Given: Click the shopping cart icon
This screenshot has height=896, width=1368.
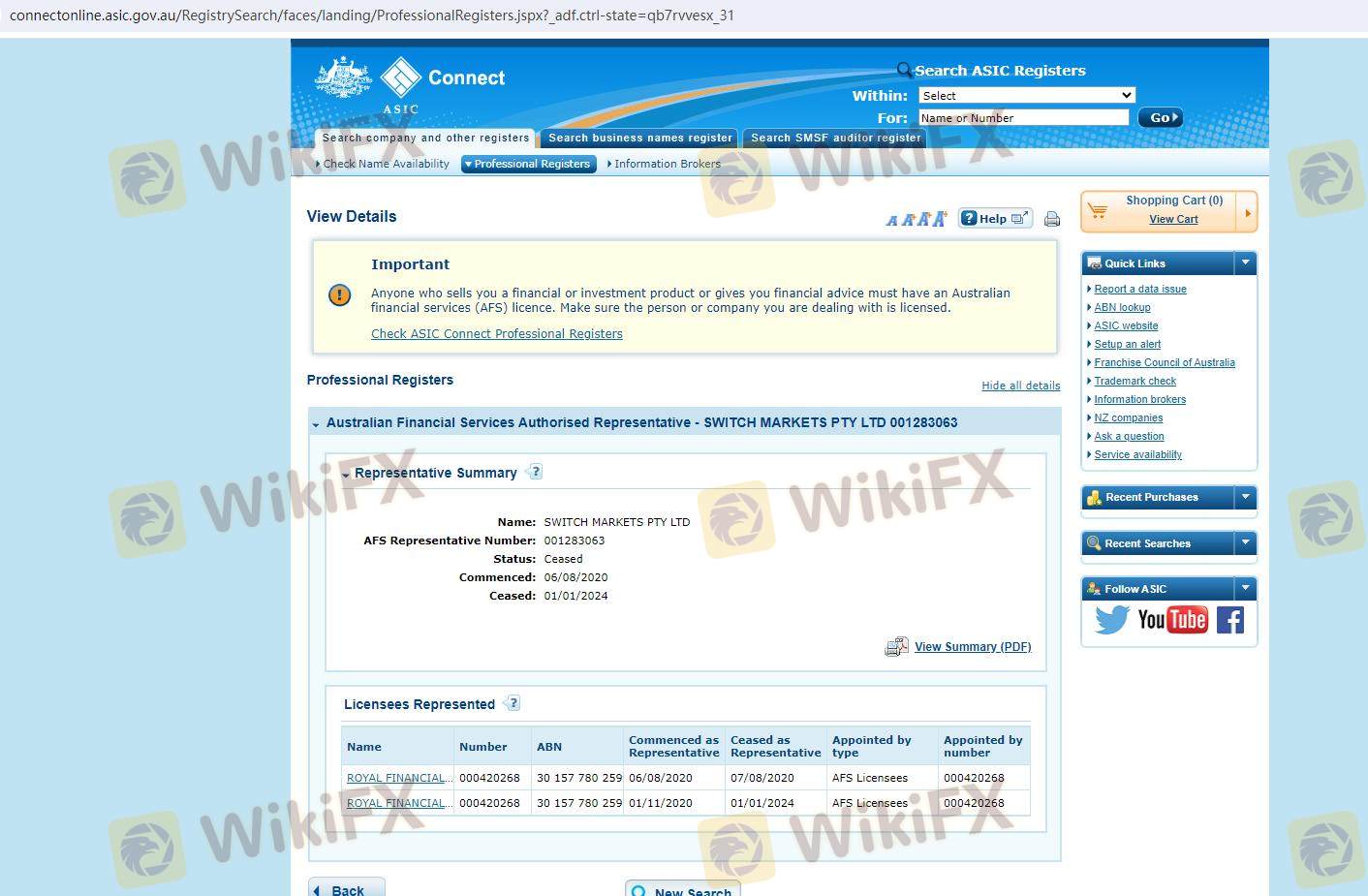Looking at the screenshot, I should pyautogui.click(x=1097, y=210).
